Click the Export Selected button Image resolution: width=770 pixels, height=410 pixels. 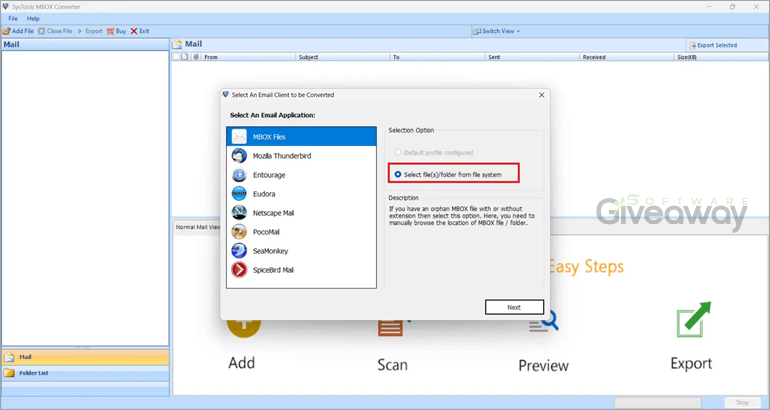click(713, 45)
